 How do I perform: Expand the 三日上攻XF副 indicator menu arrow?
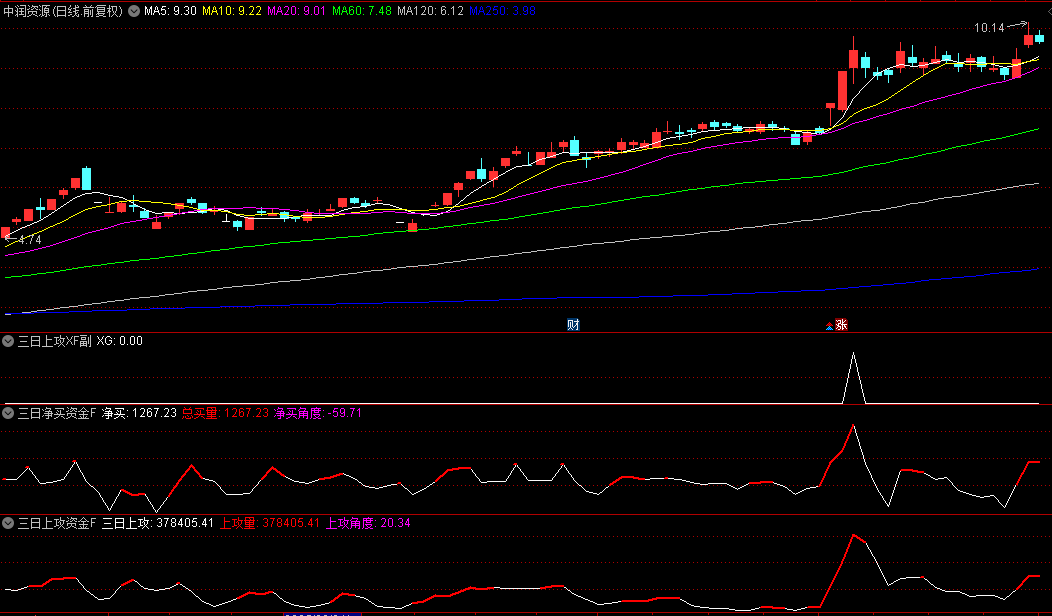(x=9, y=341)
